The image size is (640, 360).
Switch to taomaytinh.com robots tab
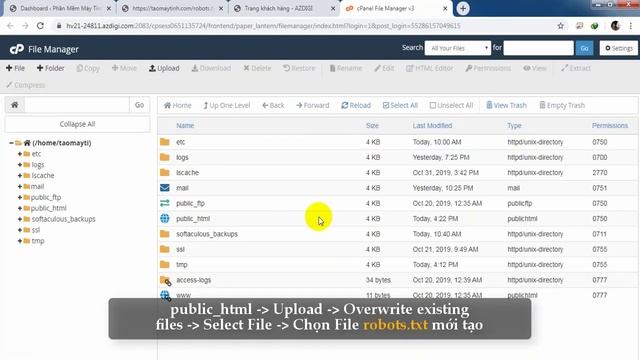[172, 8]
